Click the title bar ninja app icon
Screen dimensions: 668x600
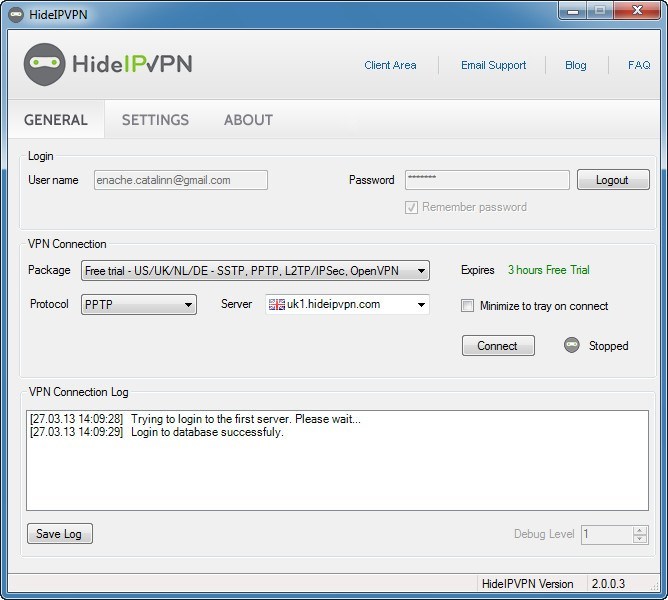(16, 14)
